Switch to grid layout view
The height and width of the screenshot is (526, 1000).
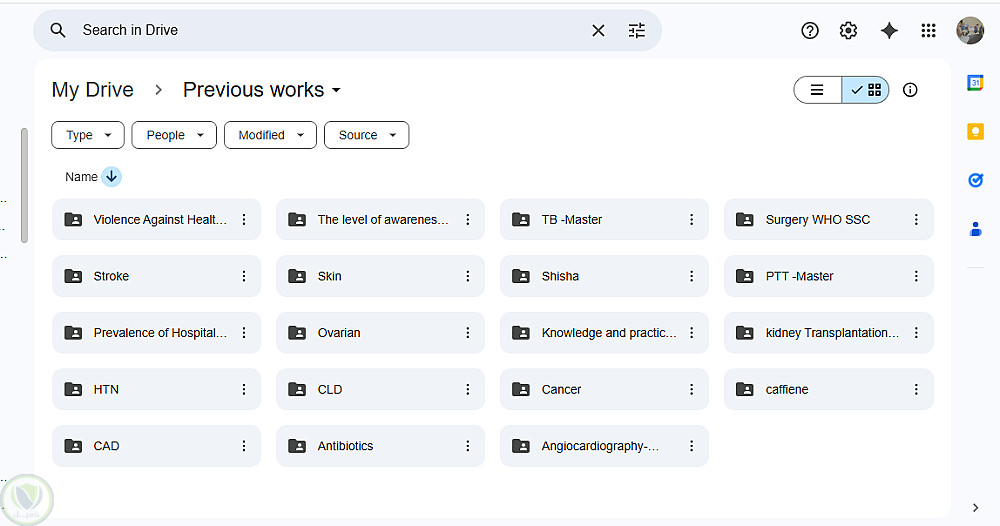pyautogui.click(x=866, y=90)
